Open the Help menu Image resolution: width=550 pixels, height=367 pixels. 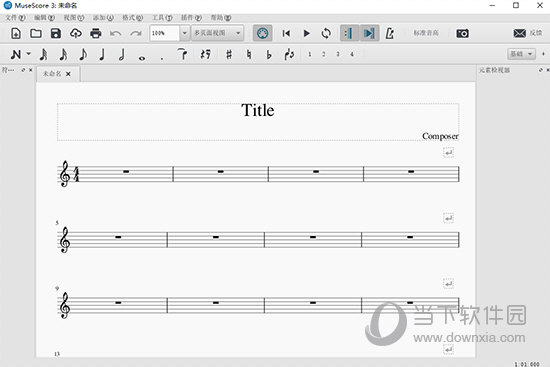220,18
